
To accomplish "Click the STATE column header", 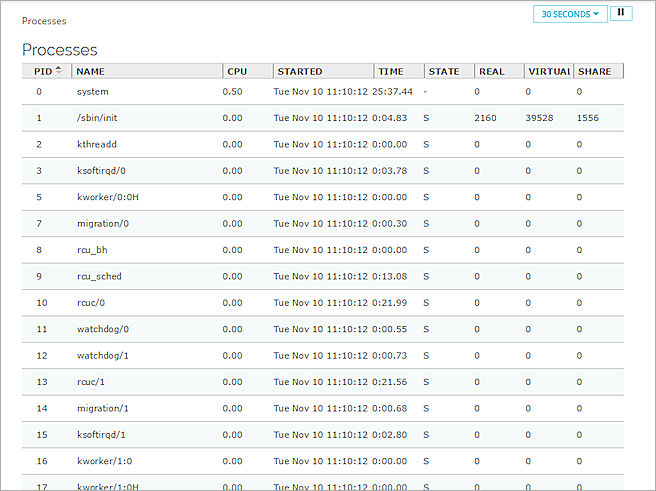I will click(x=444, y=72).
